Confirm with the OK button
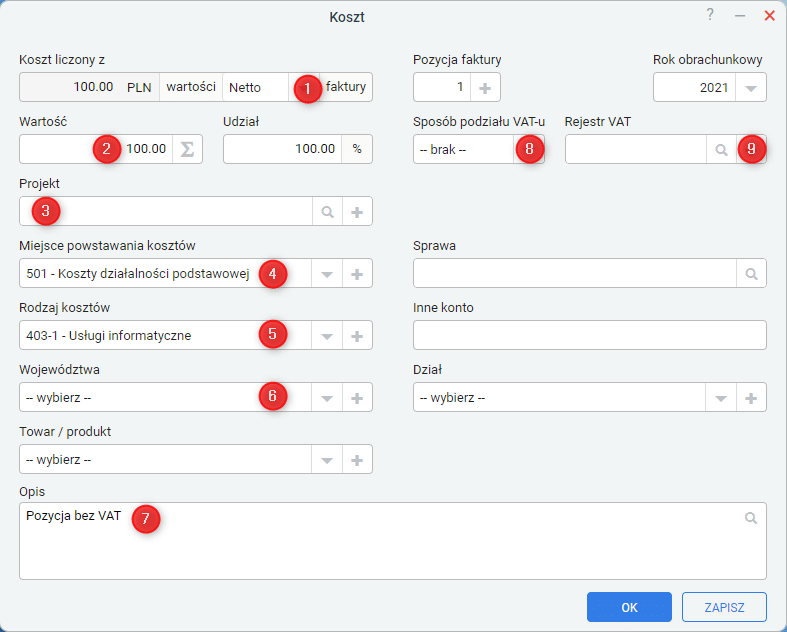The image size is (787, 632). (x=629, y=607)
